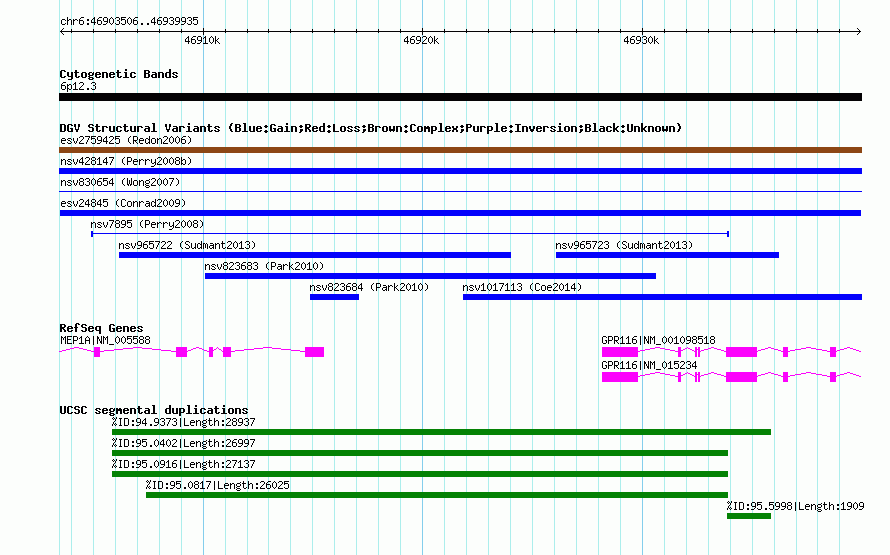Click the thin blue nsv830654 variant line
This screenshot has width=890, height=555.
460,192
